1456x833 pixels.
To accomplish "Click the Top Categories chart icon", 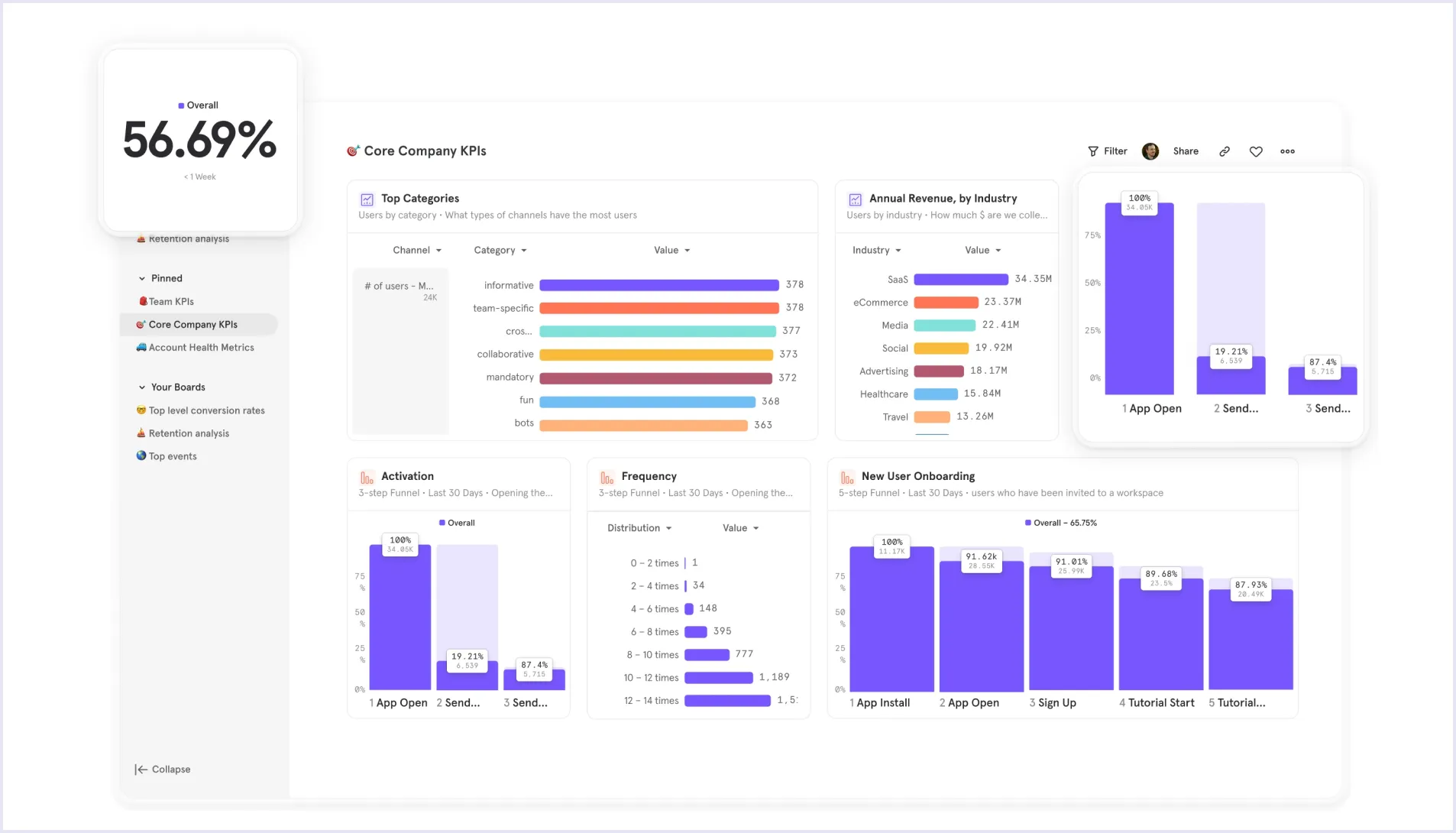I will 367,199.
